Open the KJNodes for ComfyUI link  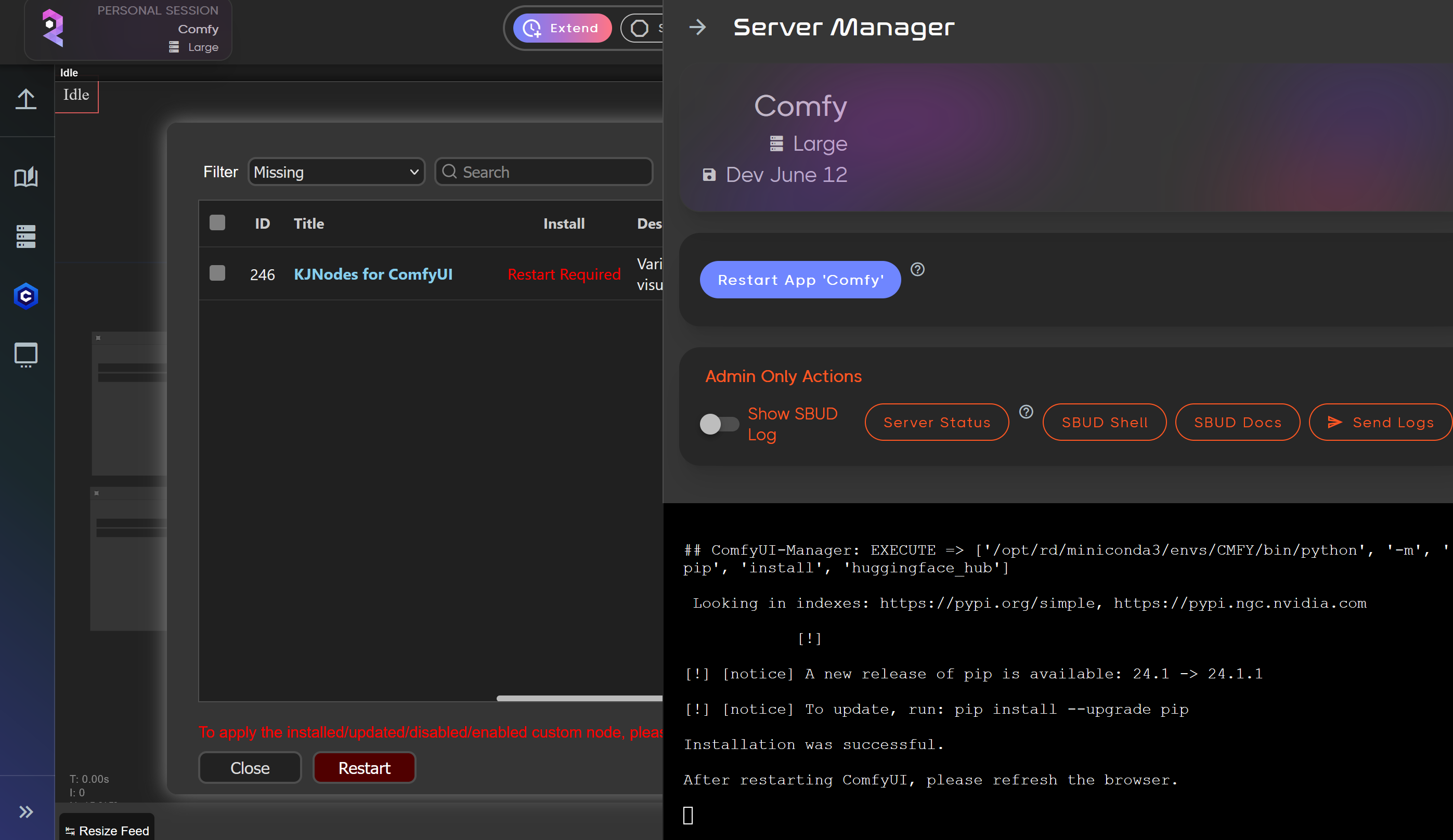[x=373, y=274]
